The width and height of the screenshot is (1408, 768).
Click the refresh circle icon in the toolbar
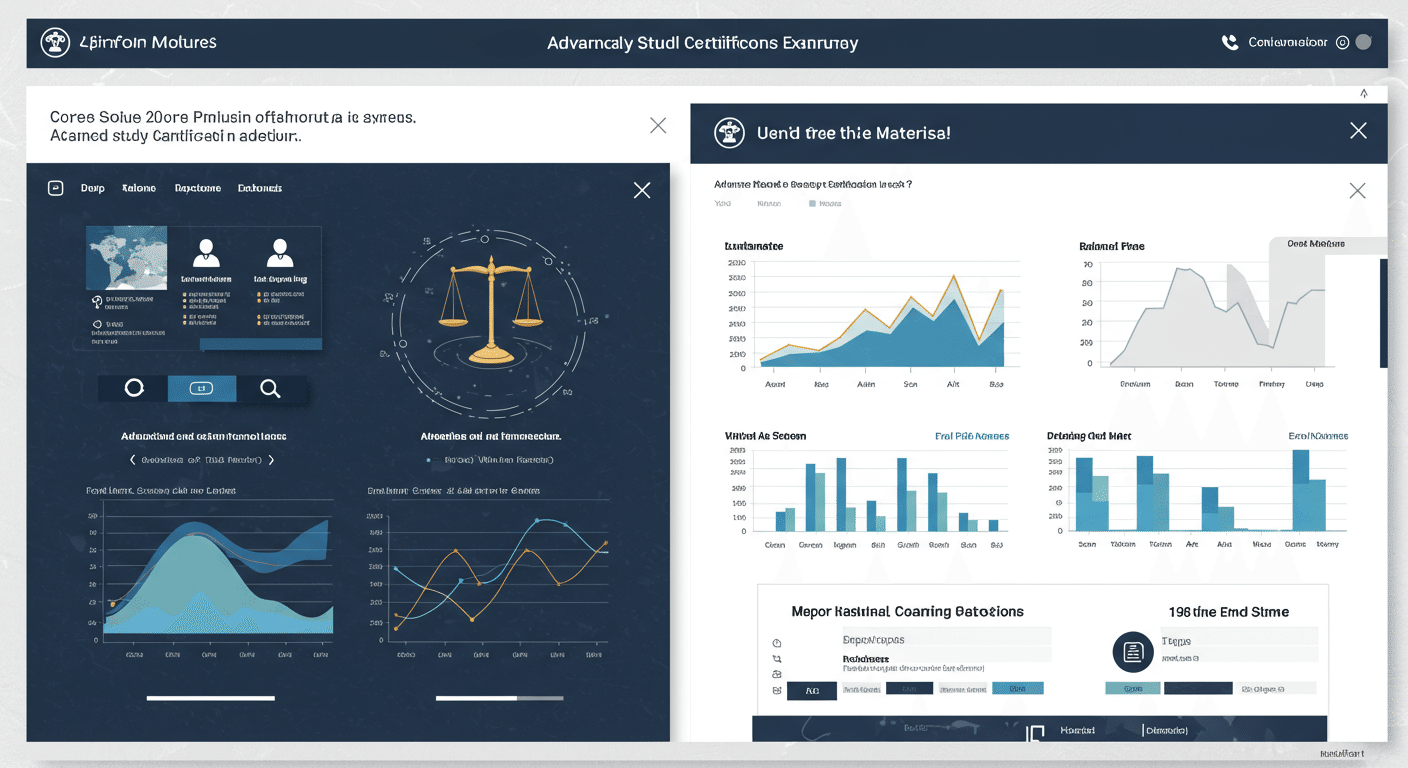point(134,388)
